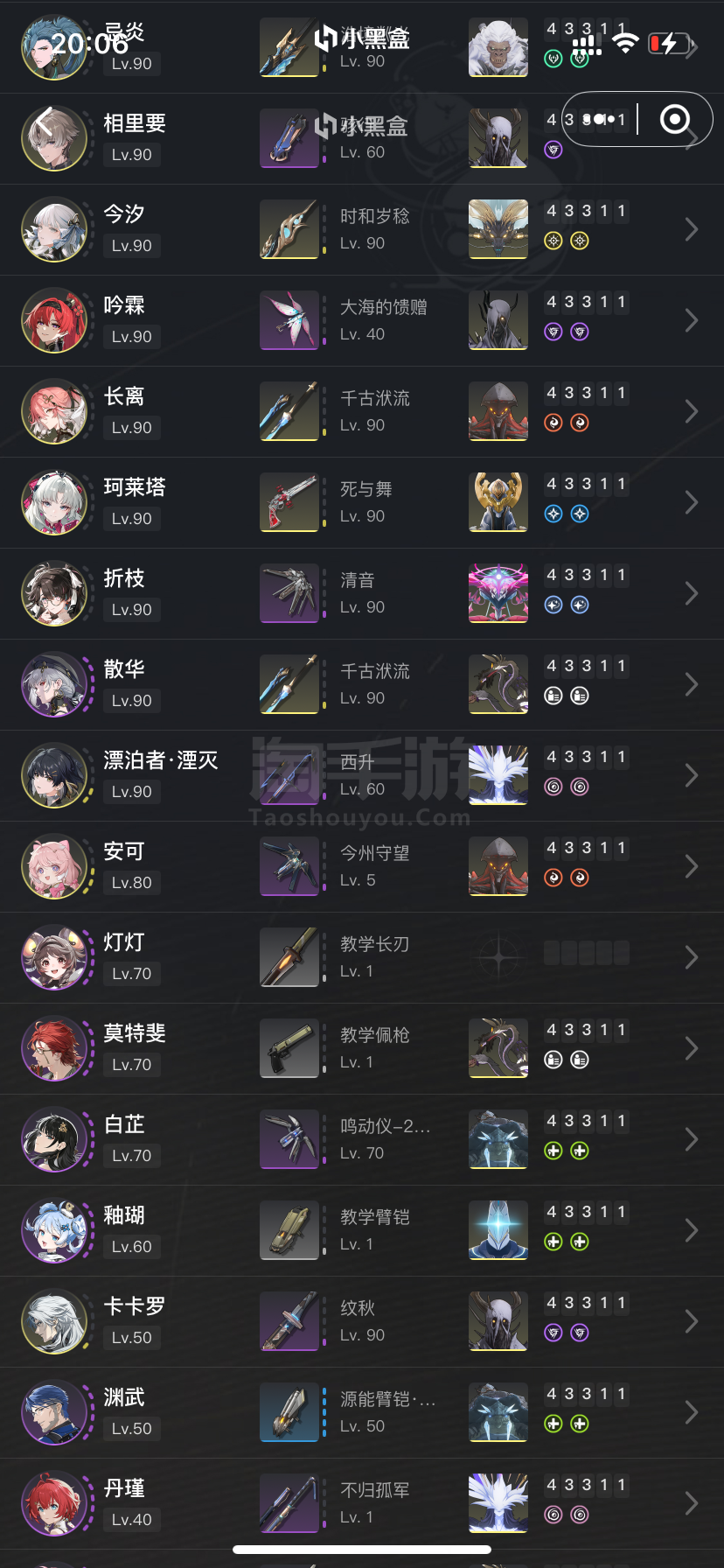Expand 灯灯 row arrow
724x1568 pixels.
click(x=691, y=957)
